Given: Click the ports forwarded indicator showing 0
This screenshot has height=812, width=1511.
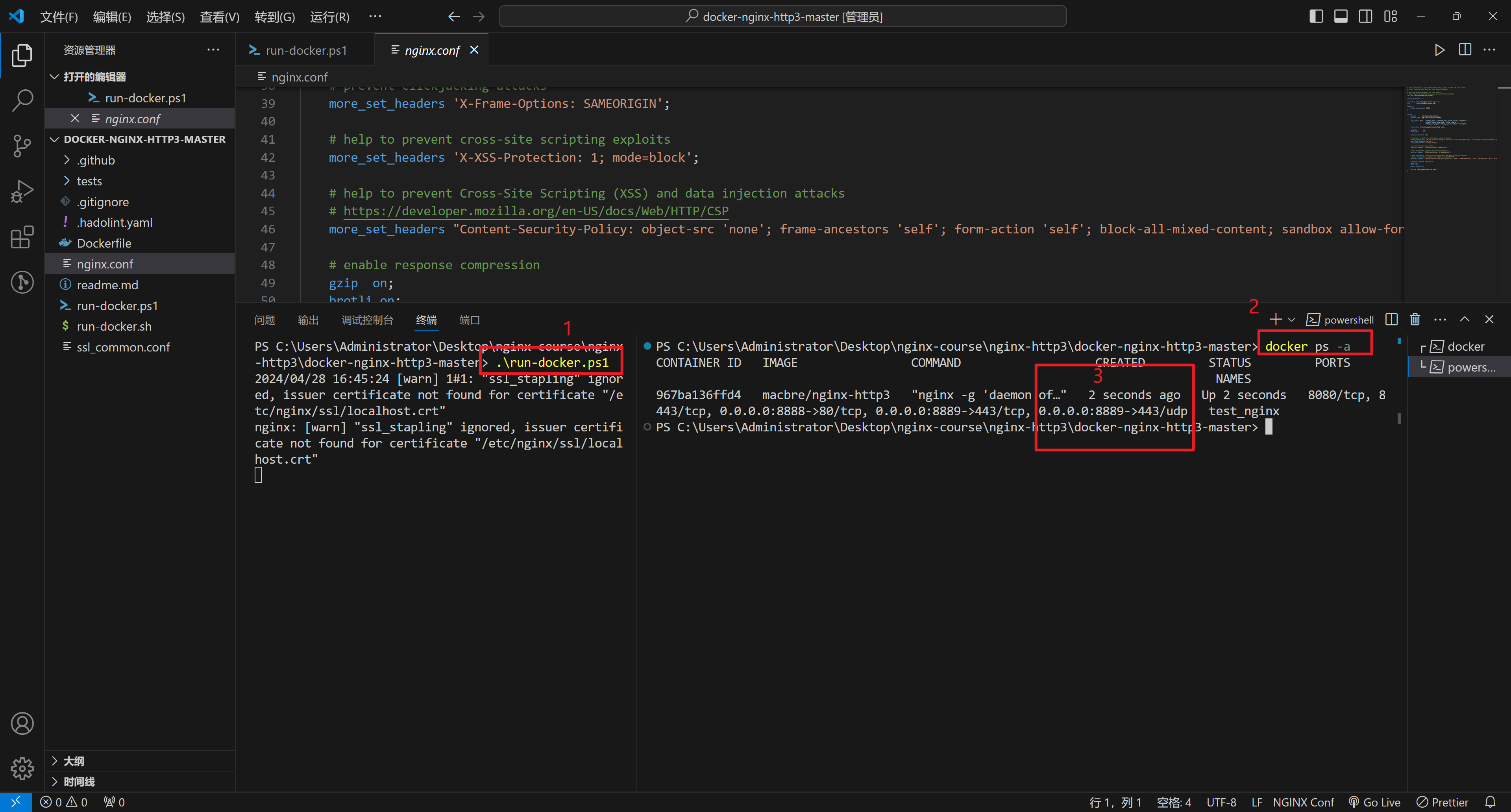Looking at the screenshot, I should [x=115, y=802].
